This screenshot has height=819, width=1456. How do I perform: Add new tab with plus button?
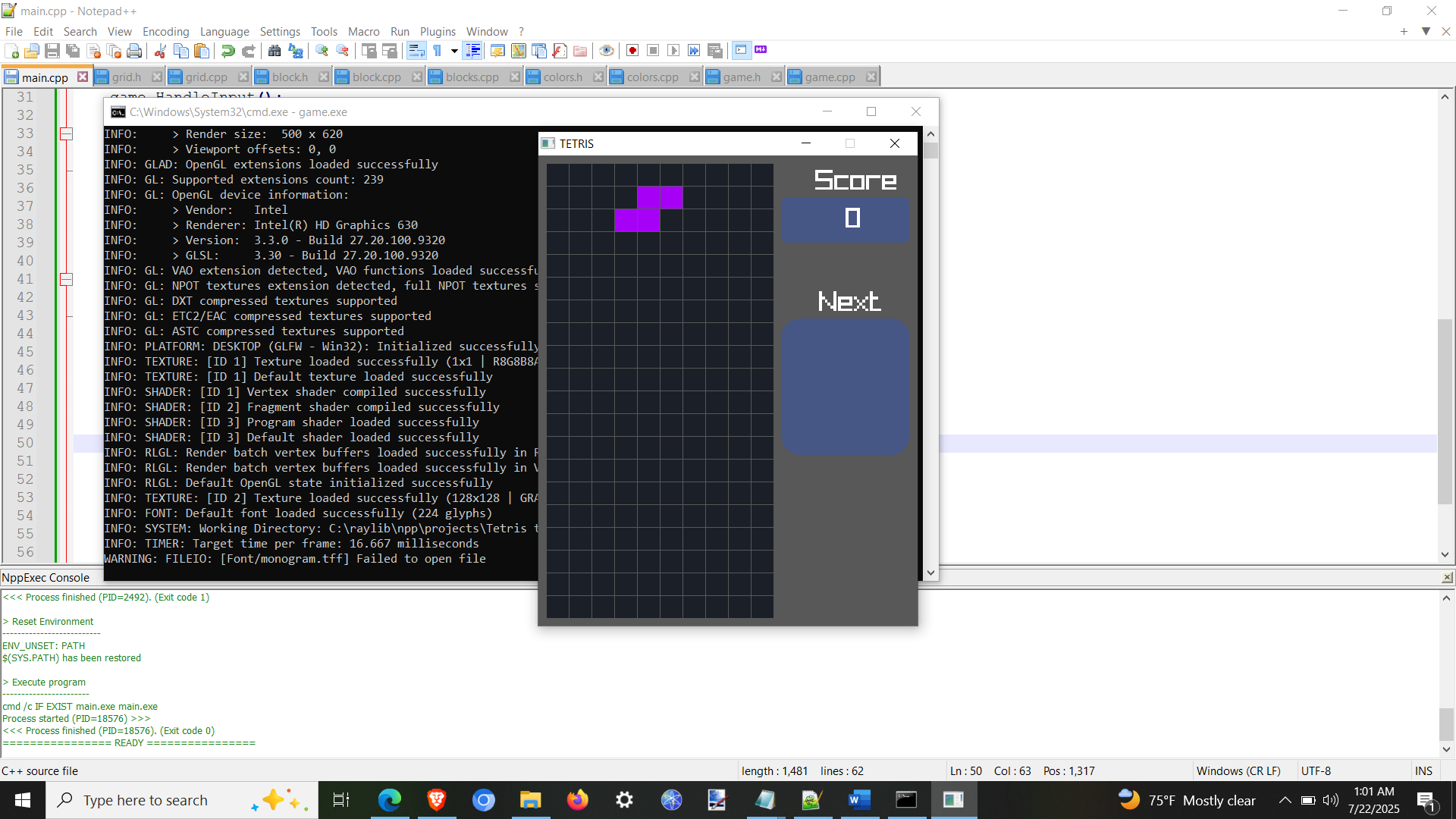point(1404,31)
